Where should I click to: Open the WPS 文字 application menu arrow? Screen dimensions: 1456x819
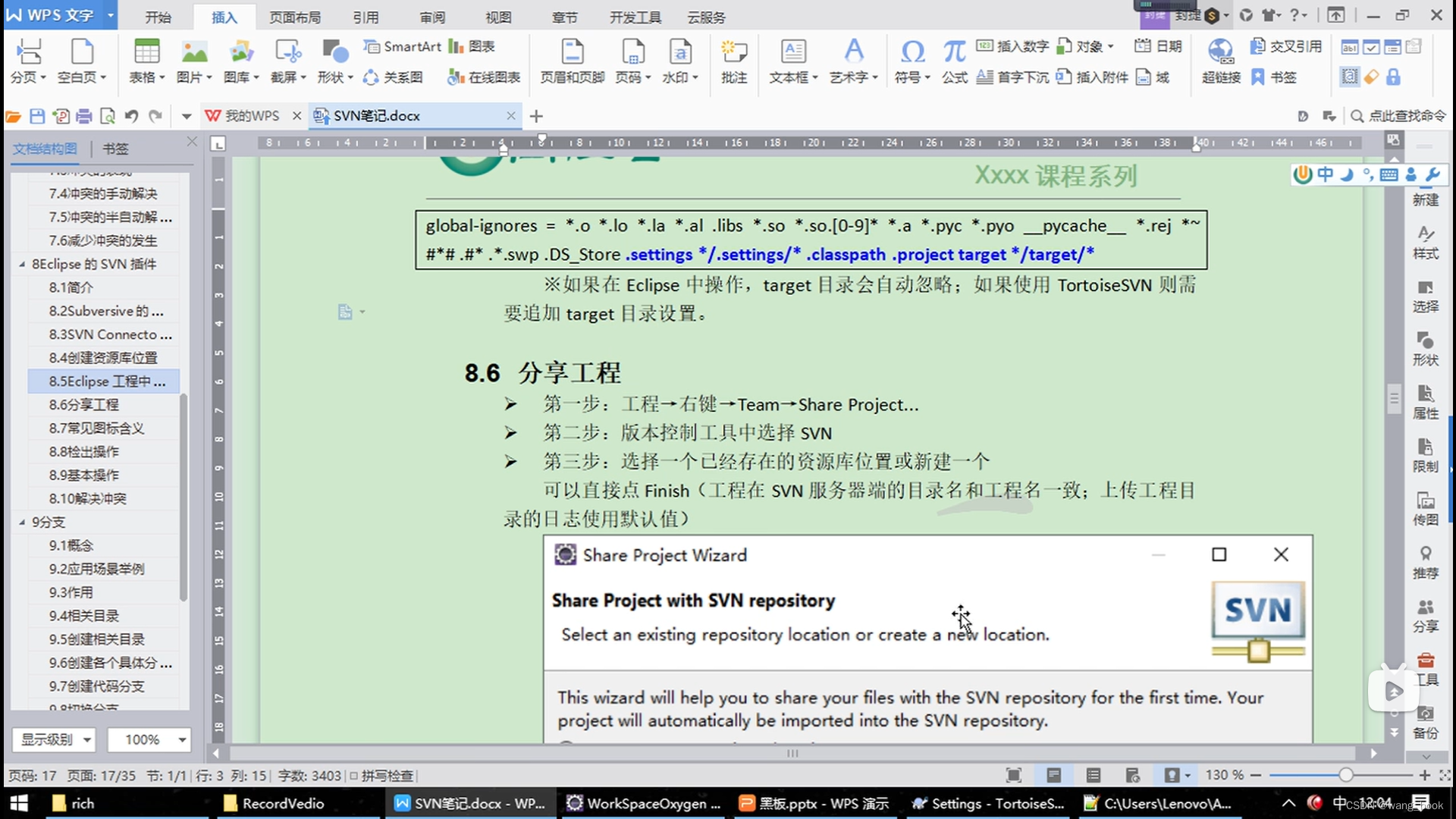(111, 15)
